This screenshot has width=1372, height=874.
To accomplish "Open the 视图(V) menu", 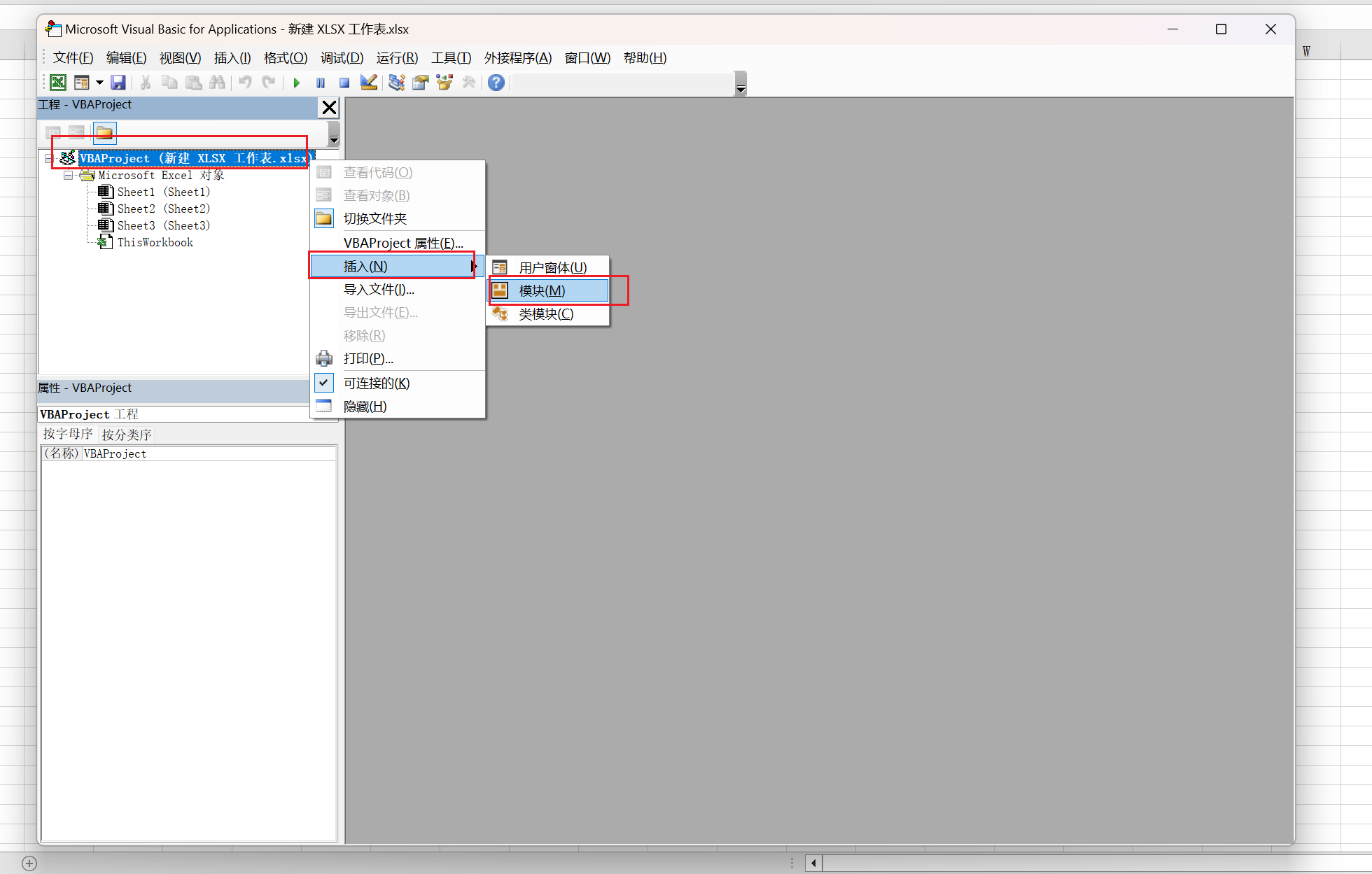I will [x=180, y=58].
